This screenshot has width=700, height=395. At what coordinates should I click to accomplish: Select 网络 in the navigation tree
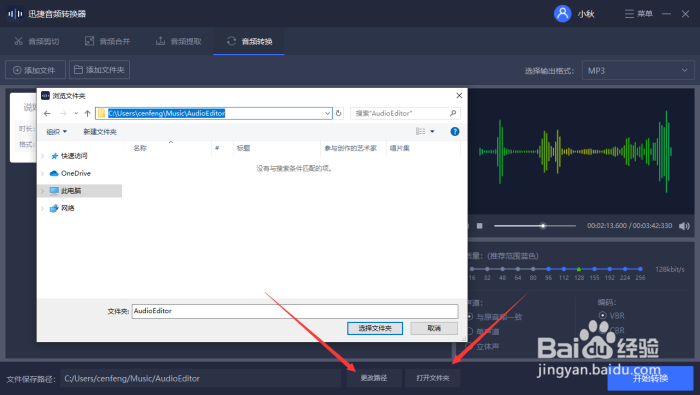click(x=67, y=208)
